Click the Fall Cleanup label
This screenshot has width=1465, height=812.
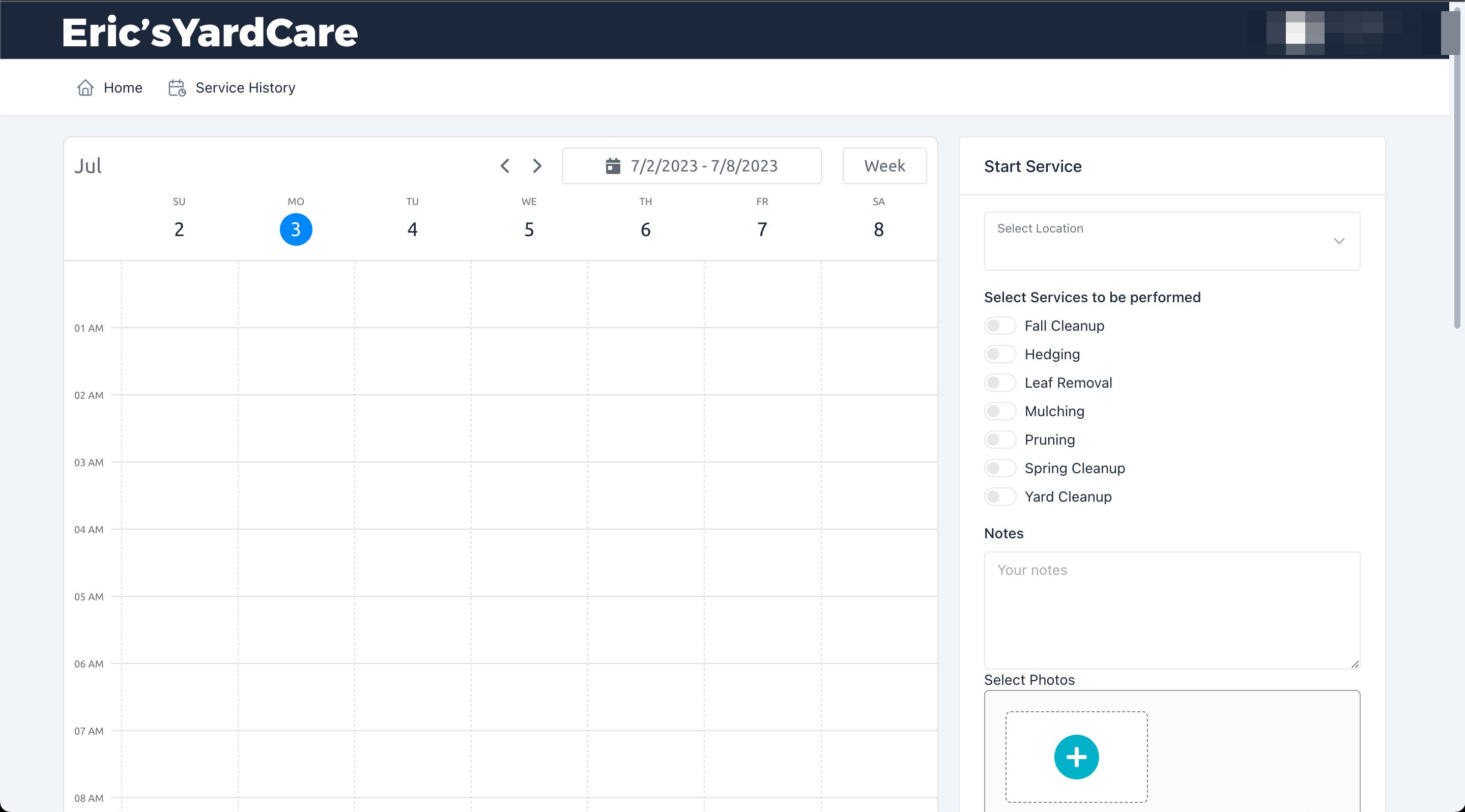tap(1064, 326)
